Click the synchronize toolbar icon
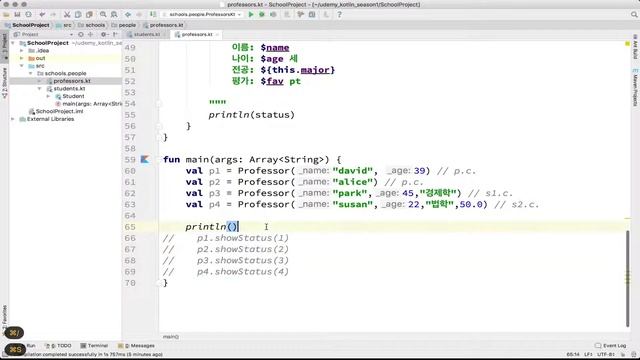 pyautogui.click(x=29, y=14)
